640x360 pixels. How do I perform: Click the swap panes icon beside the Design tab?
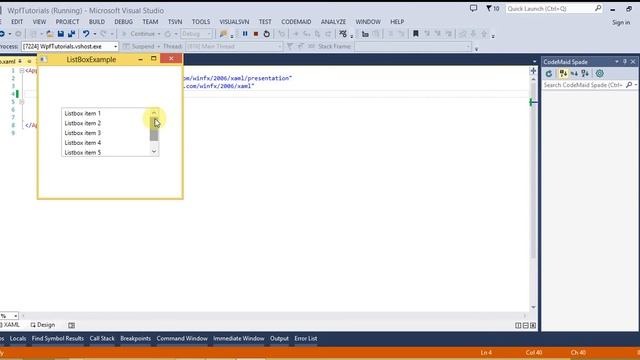tap(71, 325)
